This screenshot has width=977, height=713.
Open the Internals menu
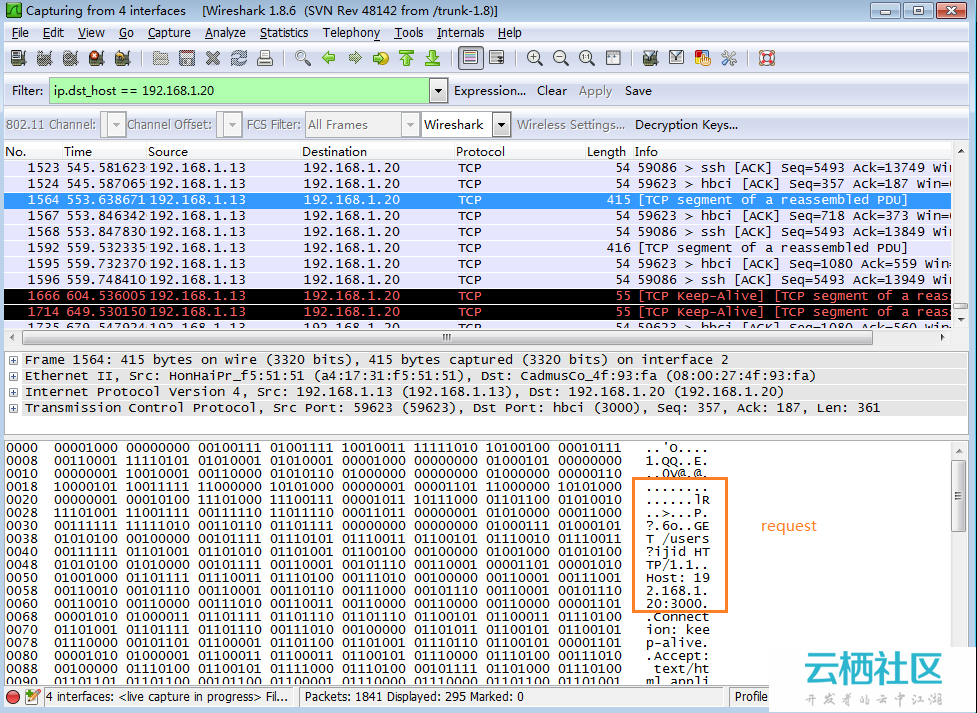[460, 32]
